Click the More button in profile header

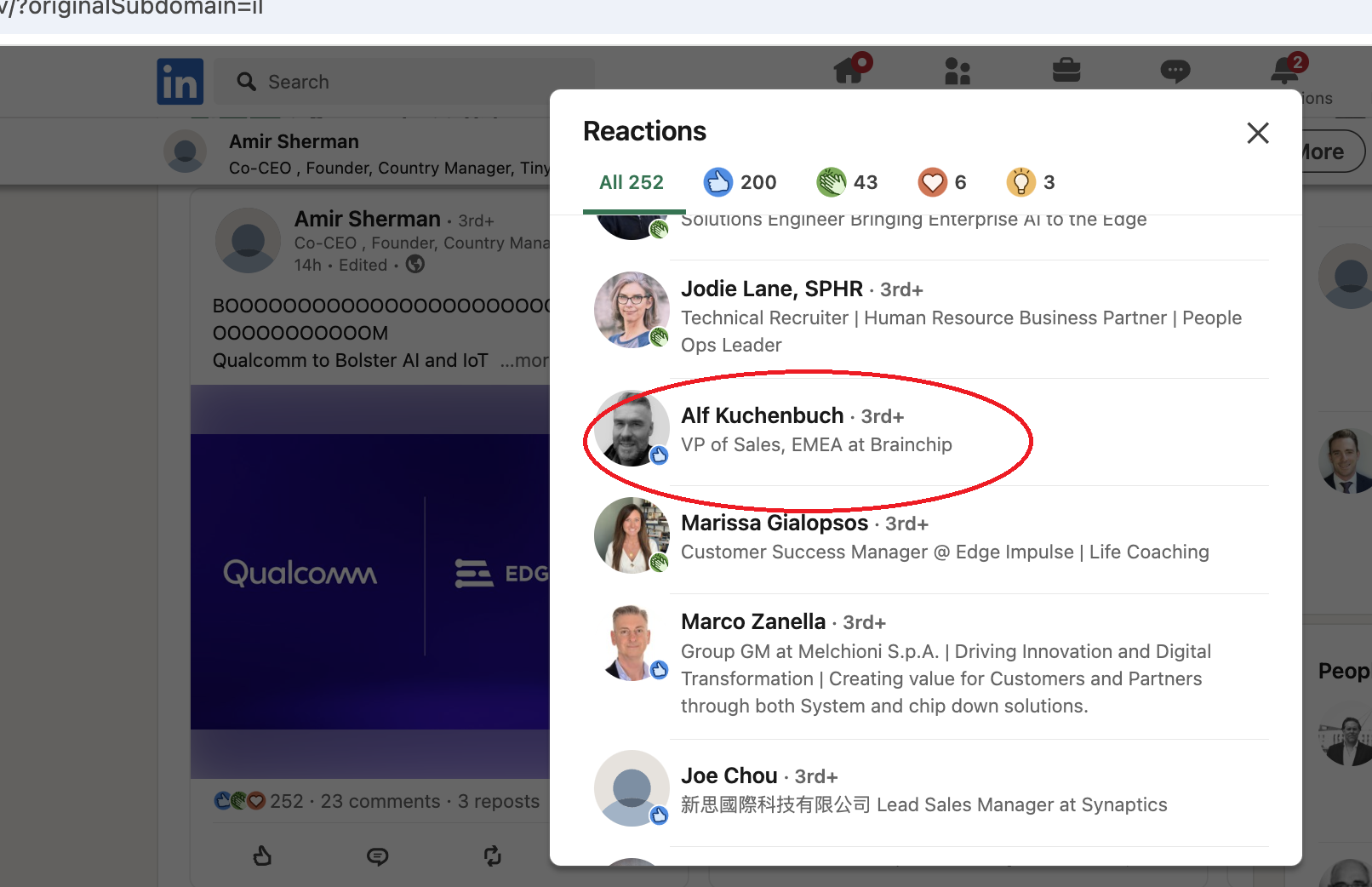pos(1326,152)
